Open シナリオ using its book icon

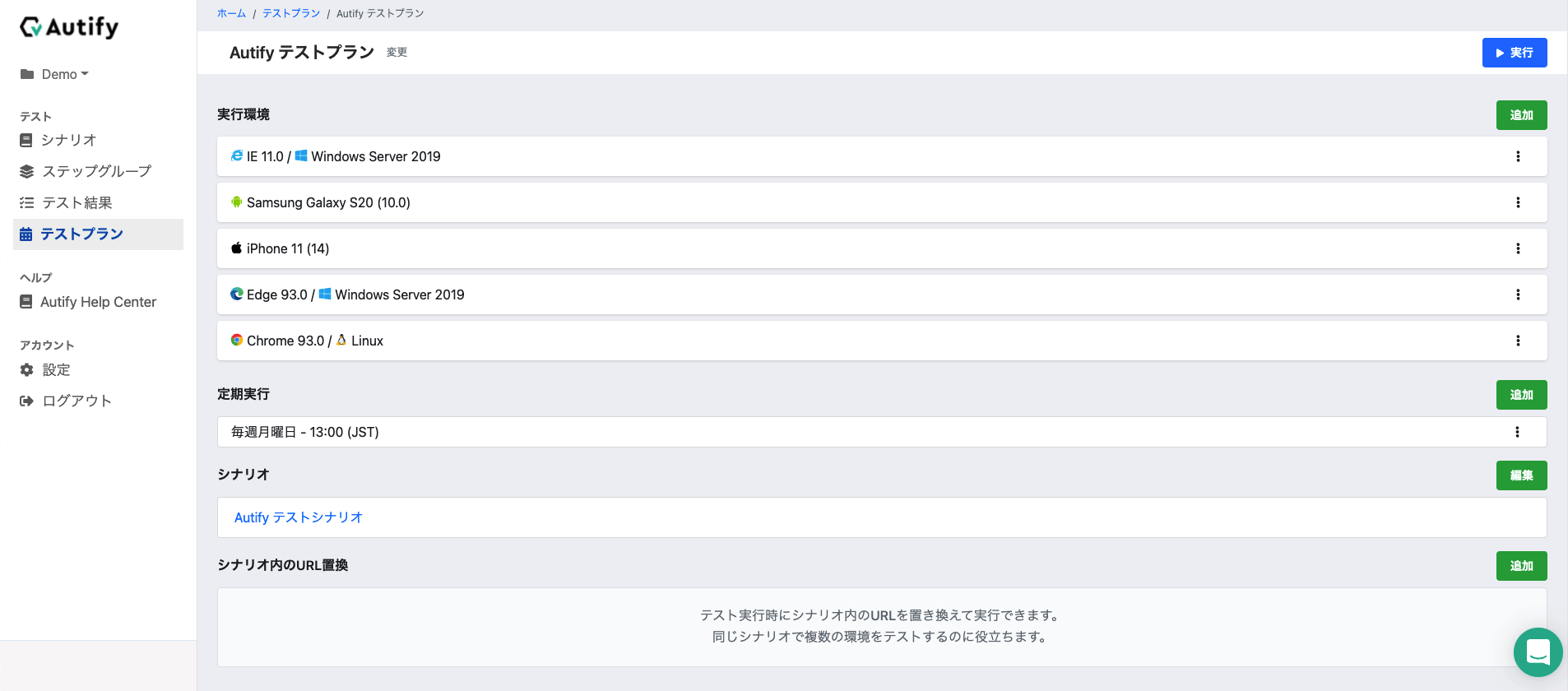coord(26,140)
